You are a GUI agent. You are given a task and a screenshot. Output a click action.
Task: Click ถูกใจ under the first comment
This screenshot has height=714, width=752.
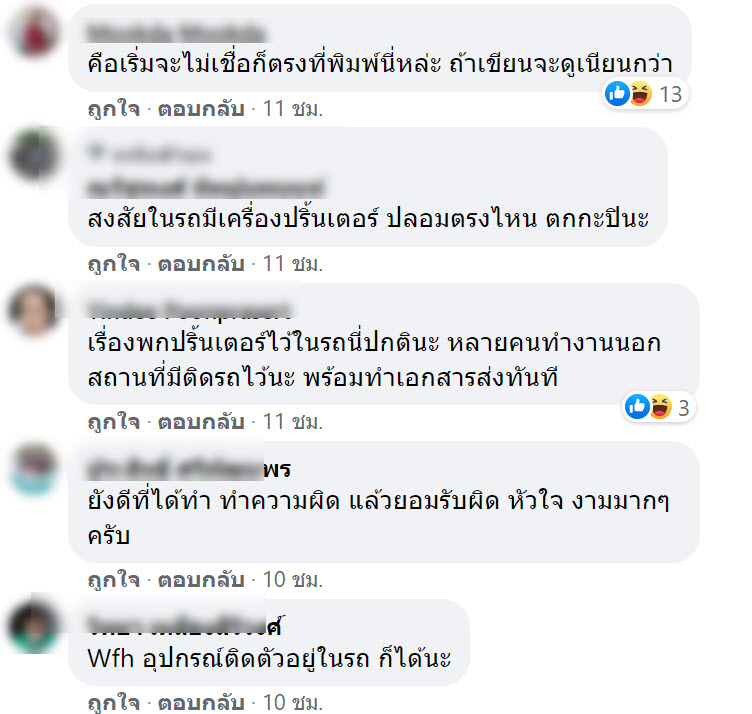click(x=114, y=109)
